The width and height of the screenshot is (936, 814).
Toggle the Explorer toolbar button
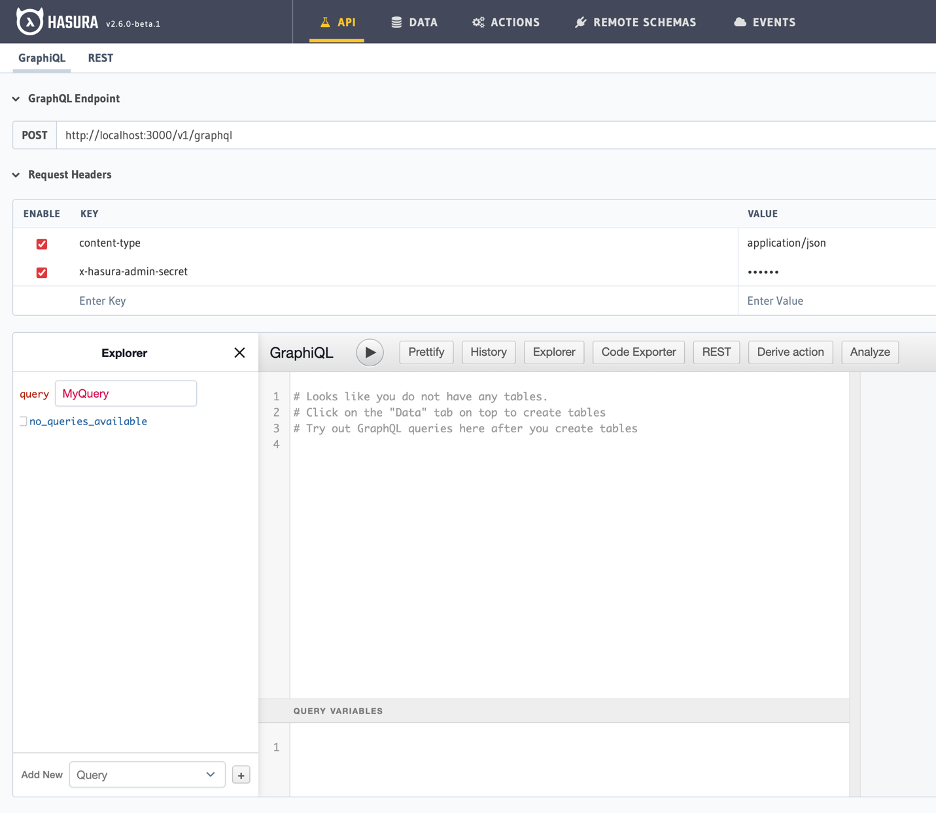pos(554,352)
